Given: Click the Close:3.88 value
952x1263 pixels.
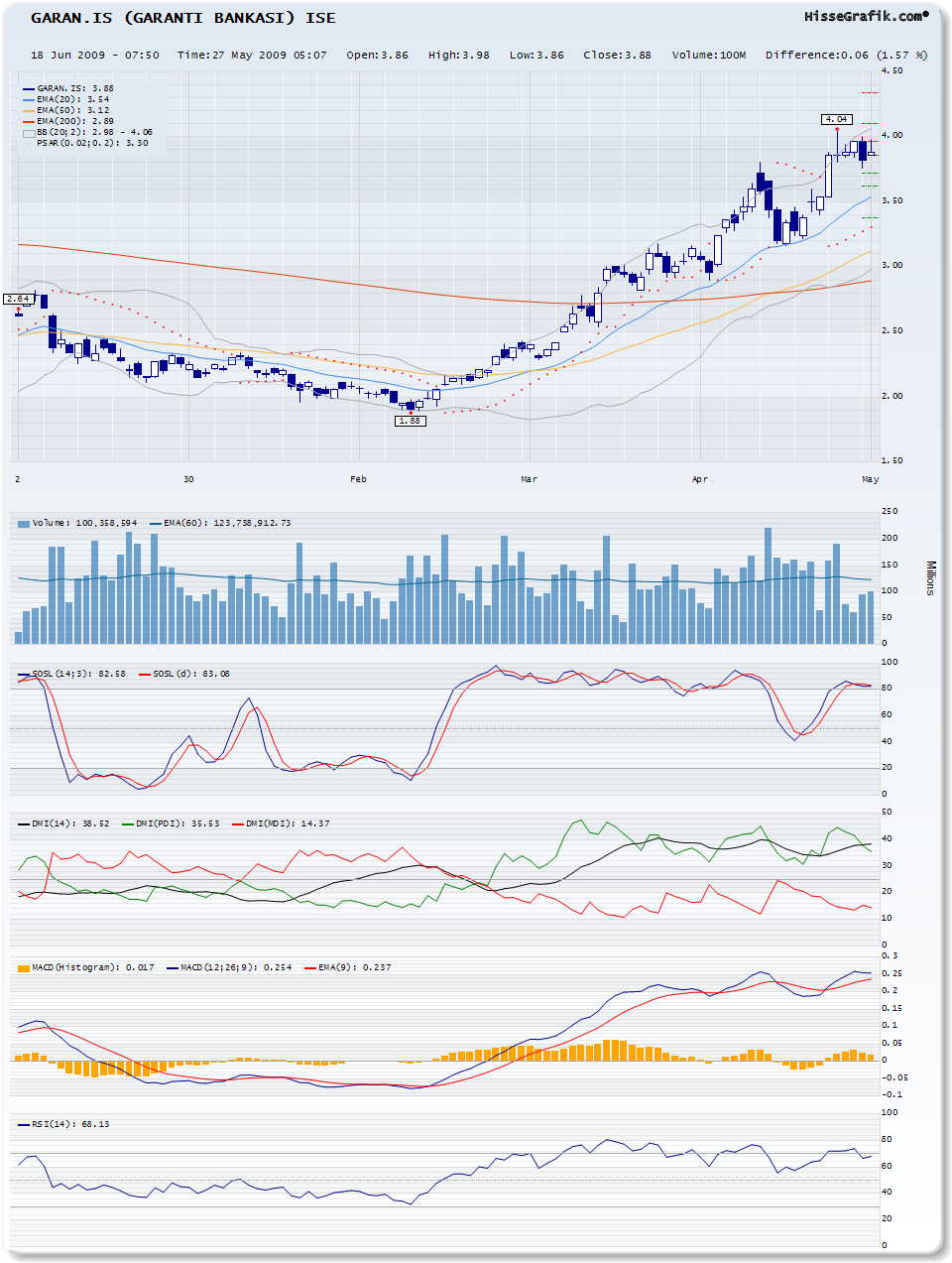Looking at the screenshot, I should click(617, 55).
